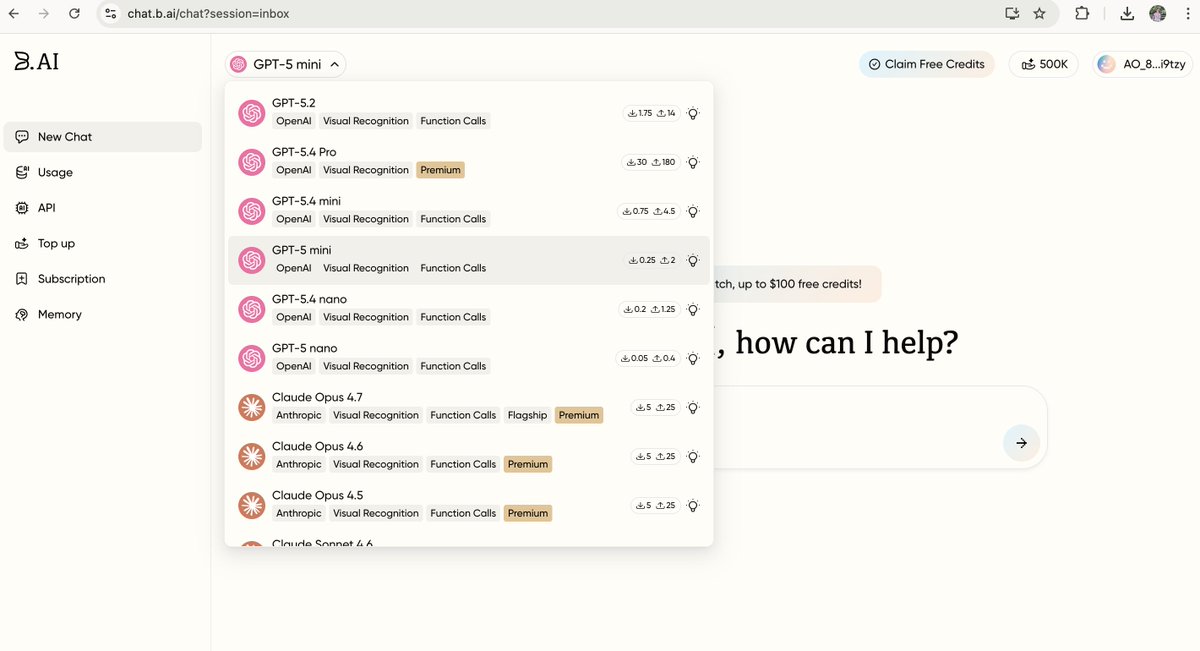Reload the page with the refresh icon
This screenshot has width=1200, height=651.
tap(75, 14)
